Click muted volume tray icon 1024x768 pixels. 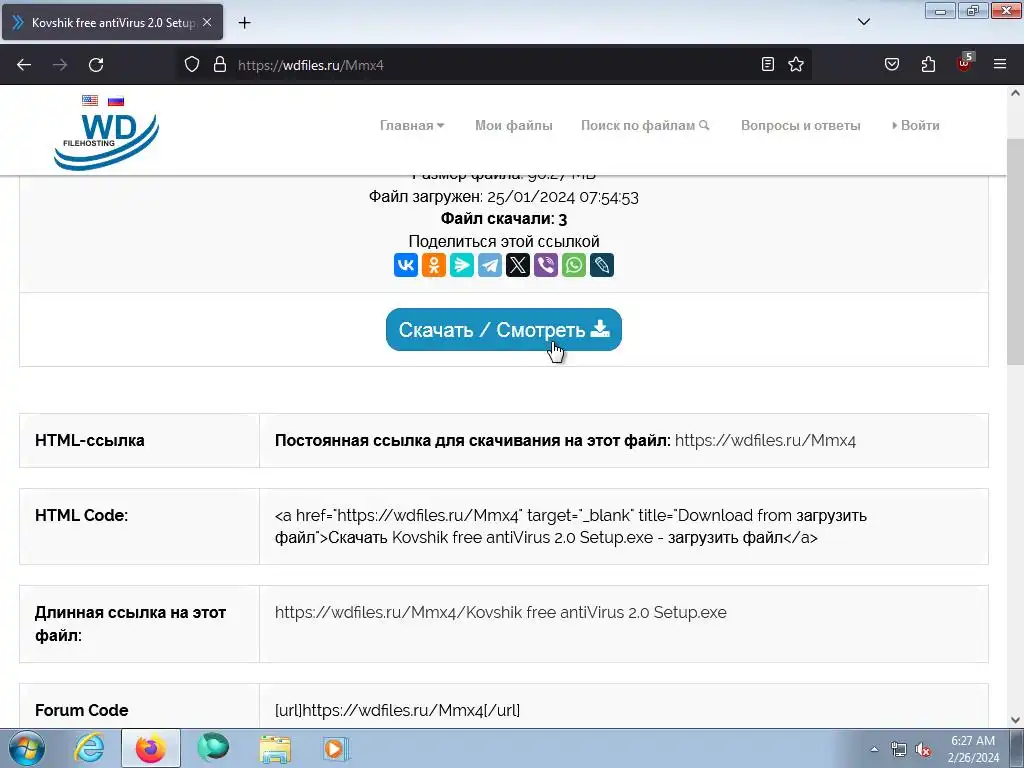(923, 750)
